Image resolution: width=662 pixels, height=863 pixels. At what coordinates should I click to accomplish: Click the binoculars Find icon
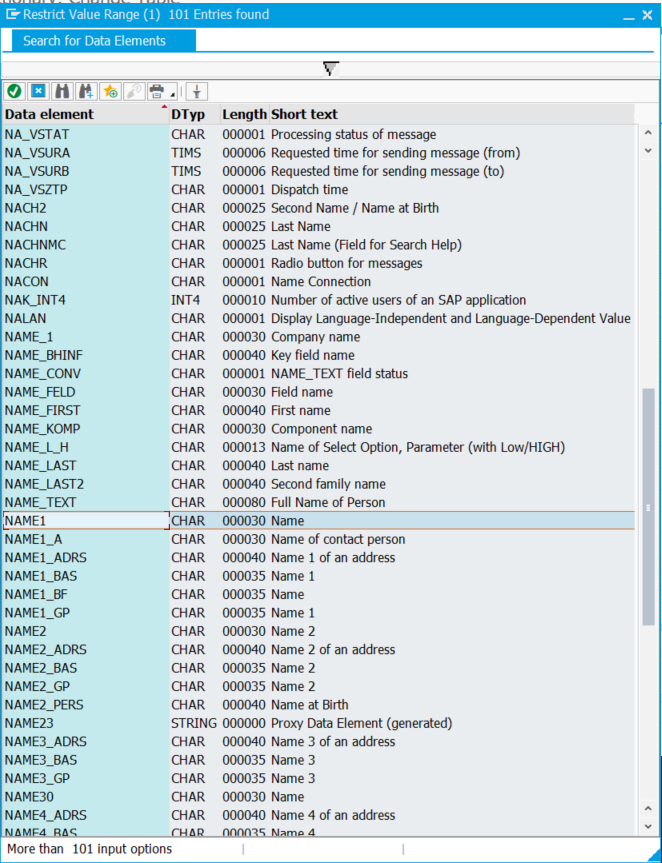point(62,91)
